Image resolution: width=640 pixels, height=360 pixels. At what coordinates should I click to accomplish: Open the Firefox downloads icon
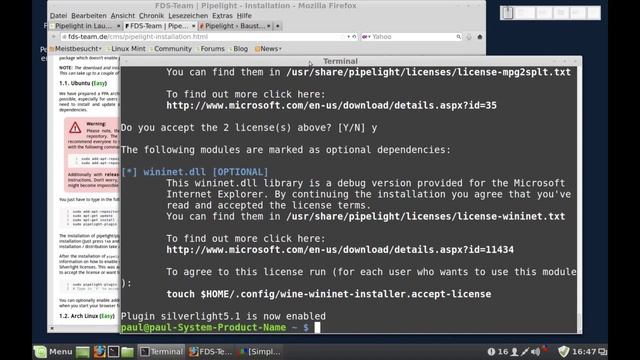469,37
